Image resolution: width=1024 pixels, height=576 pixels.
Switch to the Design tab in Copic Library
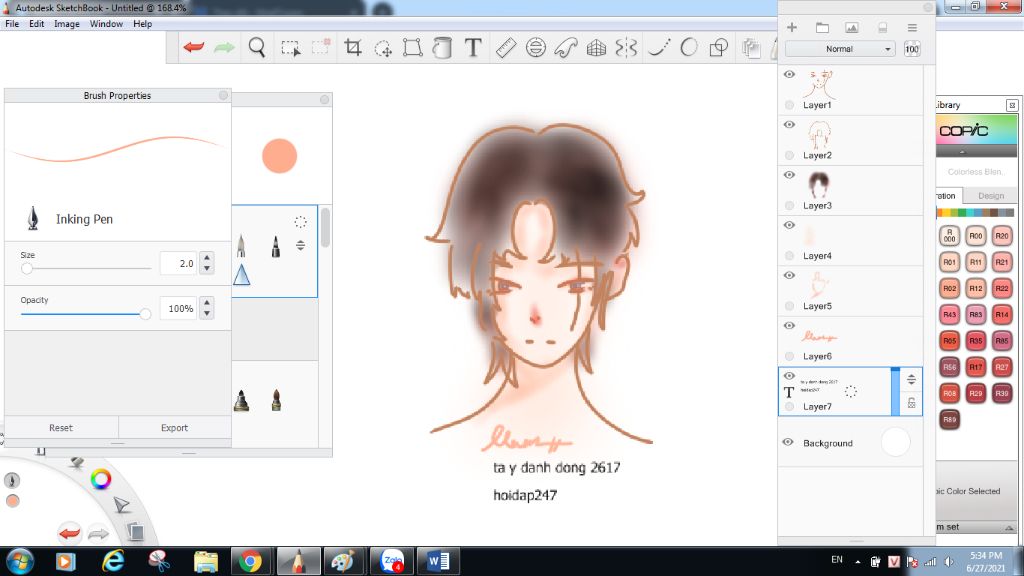(991, 196)
